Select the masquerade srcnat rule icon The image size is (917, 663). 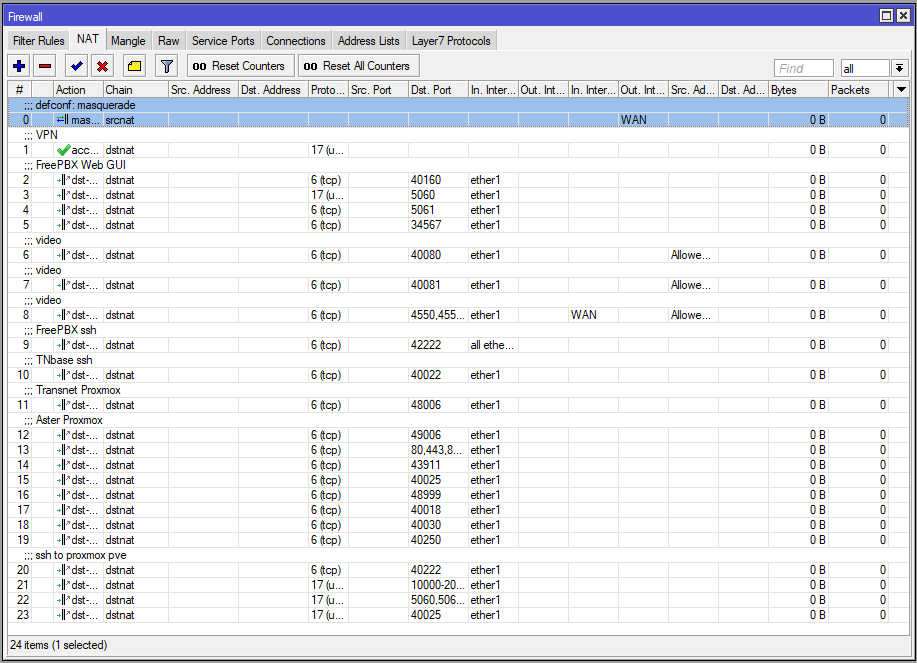63,120
